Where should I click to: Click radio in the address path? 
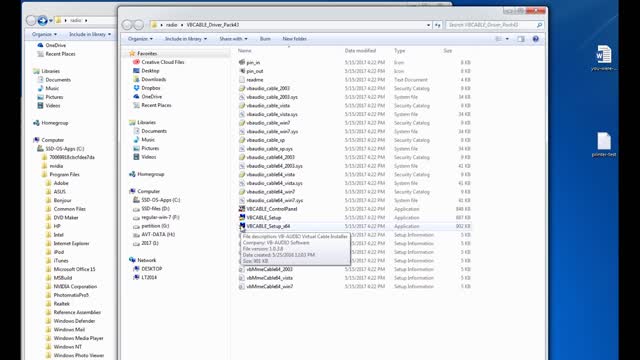(171, 25)
